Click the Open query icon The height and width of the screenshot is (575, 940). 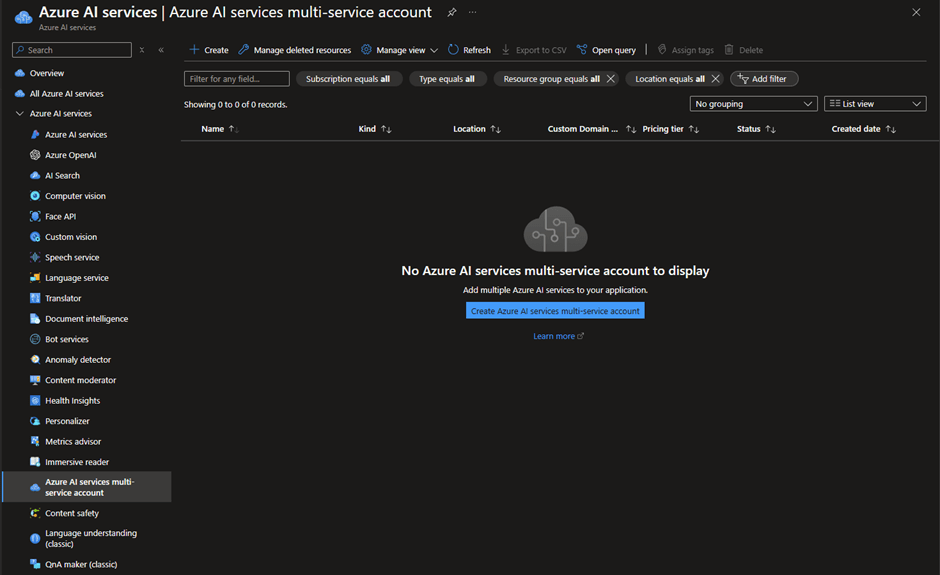tap(582, 50)
